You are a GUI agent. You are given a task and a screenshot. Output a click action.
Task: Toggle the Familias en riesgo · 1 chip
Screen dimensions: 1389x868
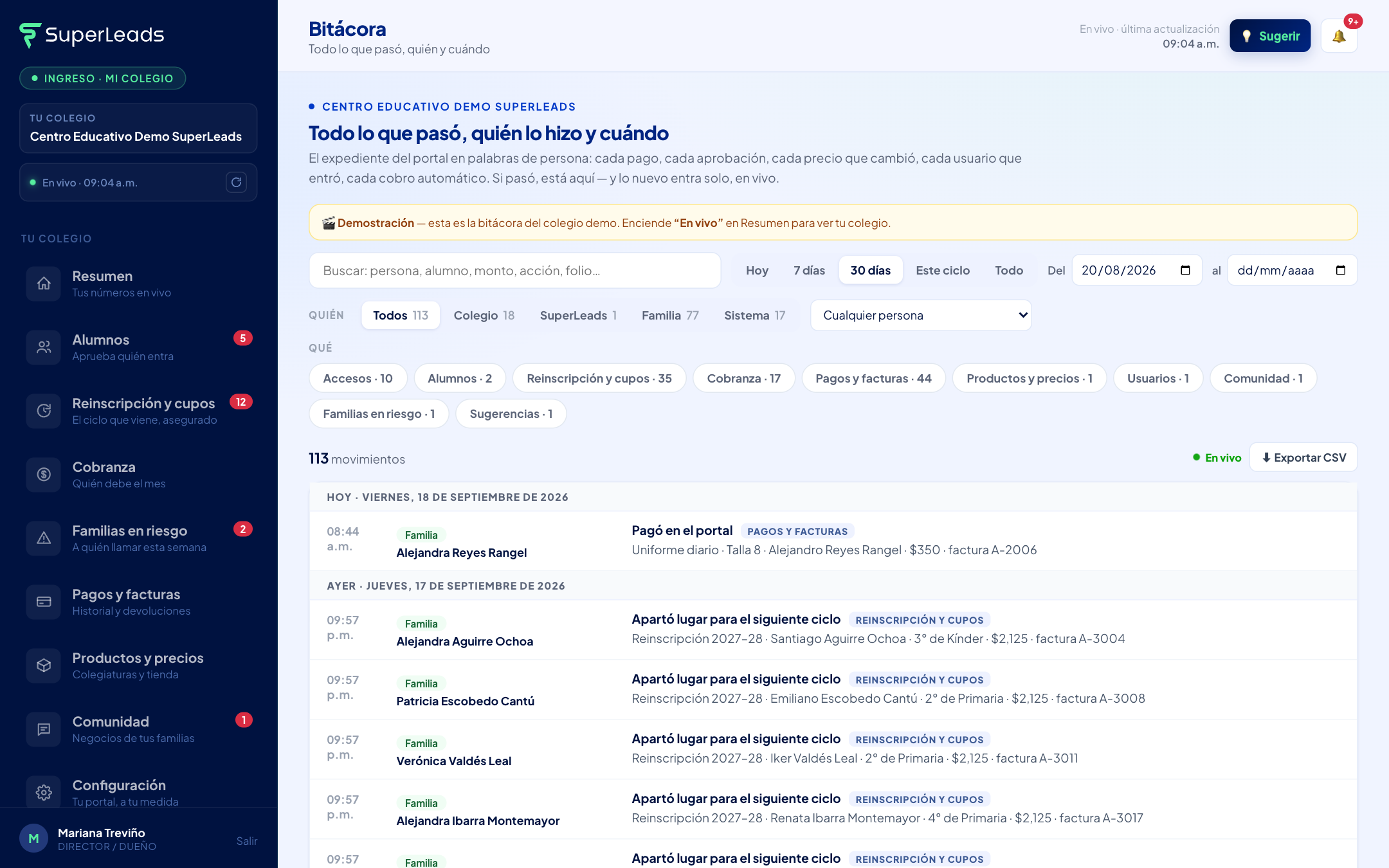379,413
